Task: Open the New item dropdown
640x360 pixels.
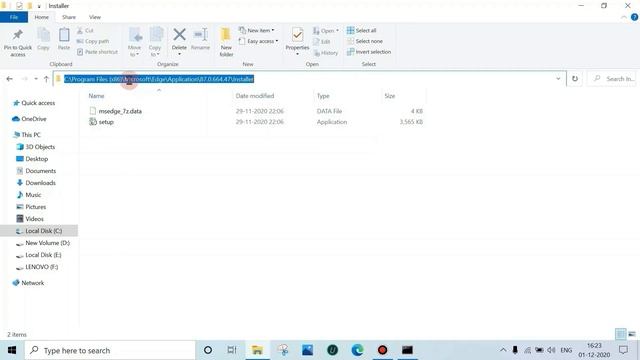Action: pyautogui.click(x=257, y=31)
